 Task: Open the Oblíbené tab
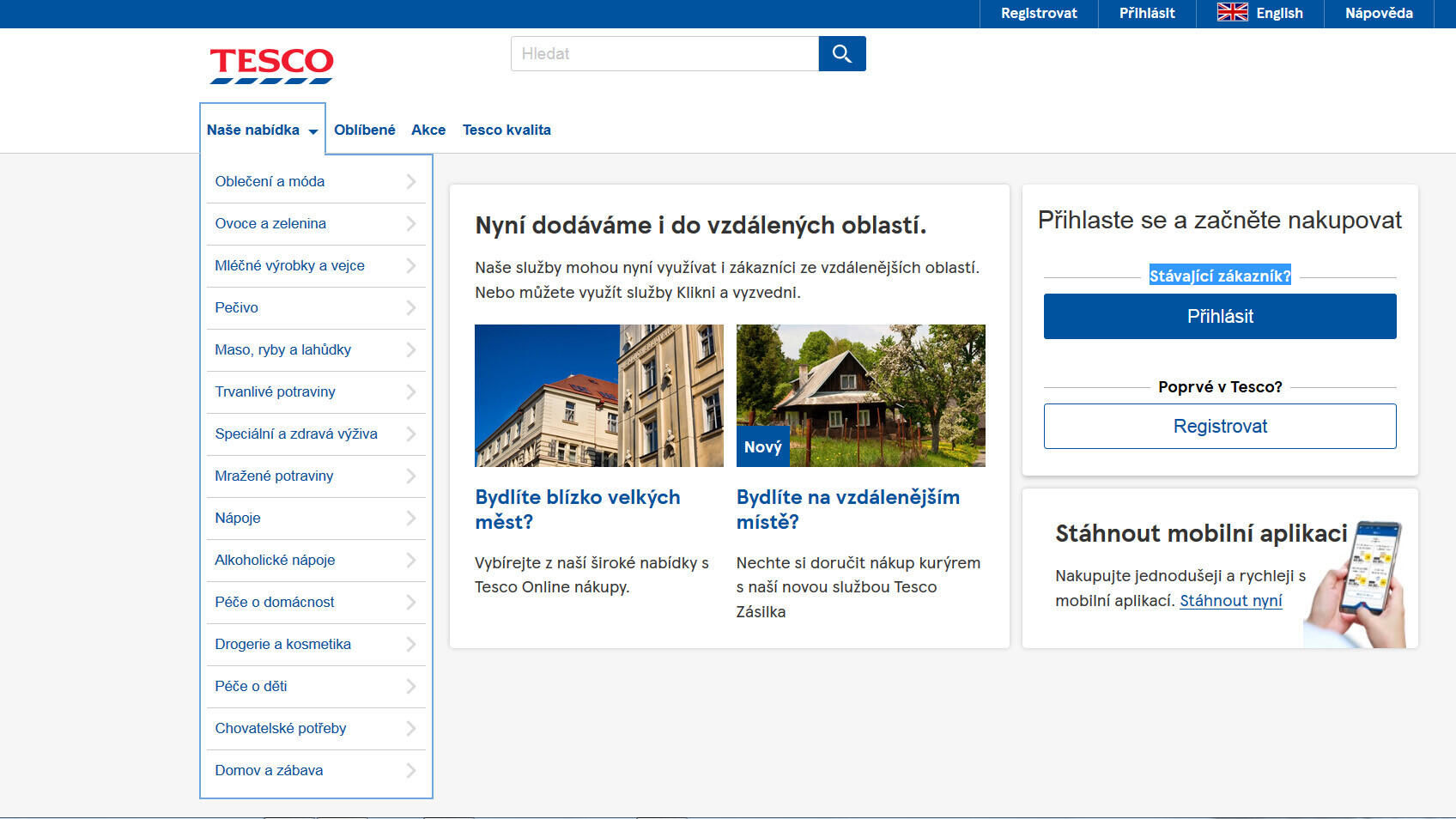tap(365, 130)
